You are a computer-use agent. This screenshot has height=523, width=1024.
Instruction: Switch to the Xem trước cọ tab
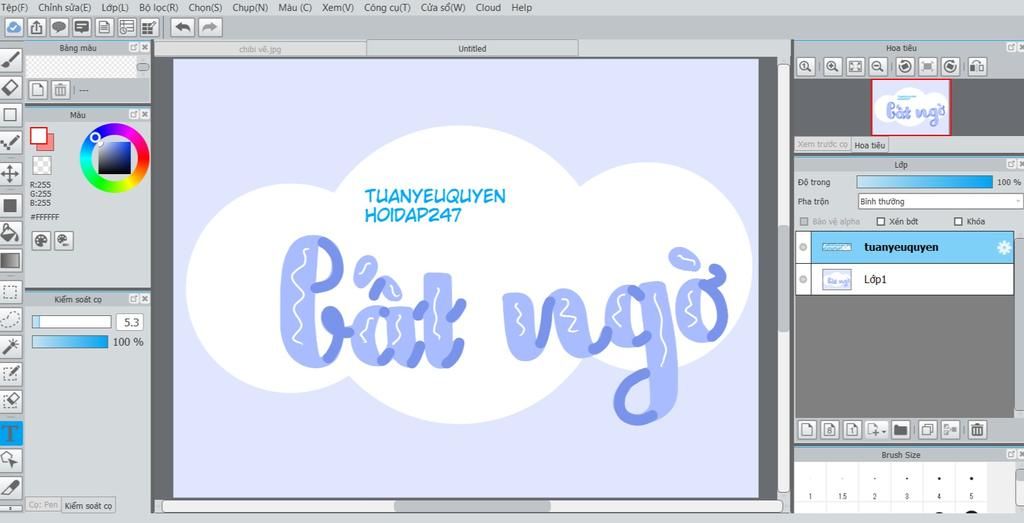click(822, 144)
